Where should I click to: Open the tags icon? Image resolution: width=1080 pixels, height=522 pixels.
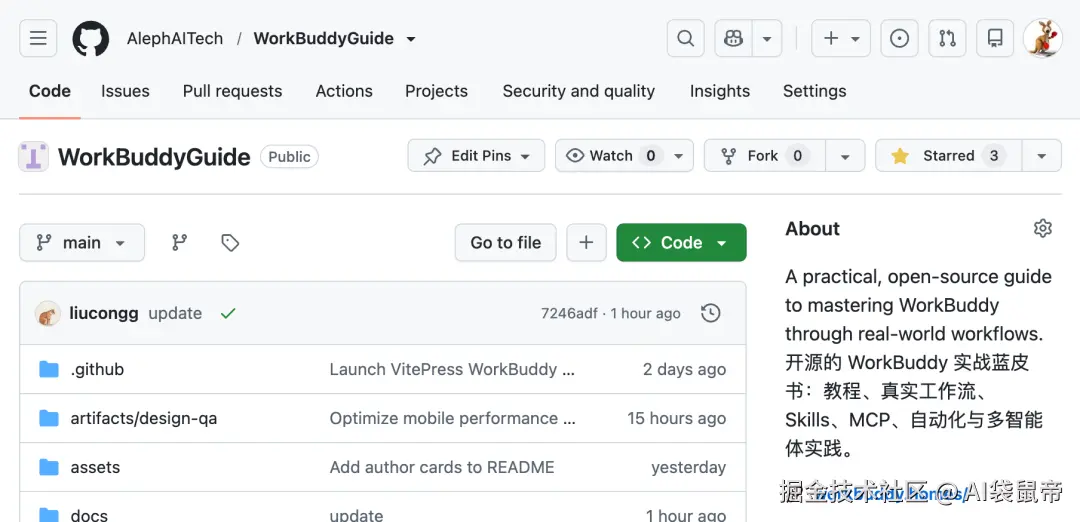(x=230, y=242)
